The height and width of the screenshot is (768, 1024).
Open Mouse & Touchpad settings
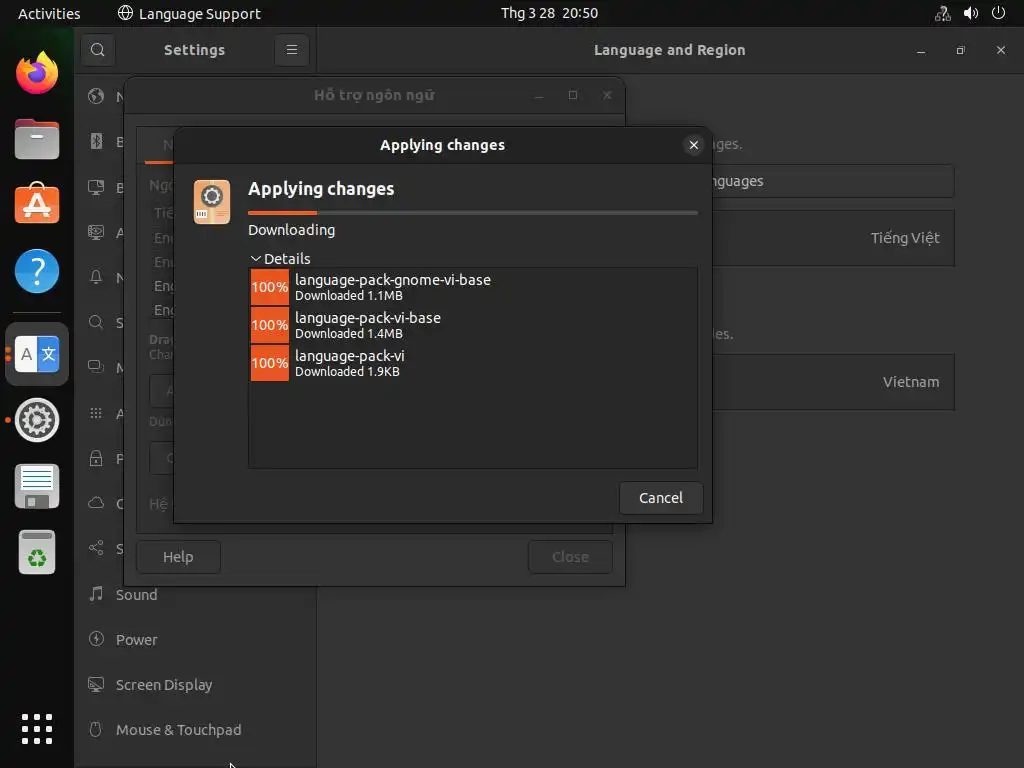[x=178, y=730]
